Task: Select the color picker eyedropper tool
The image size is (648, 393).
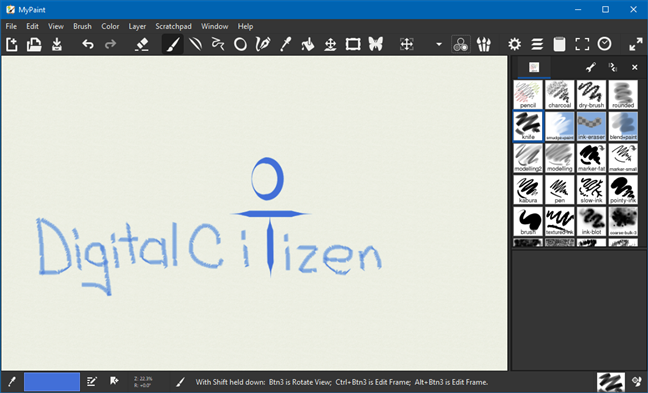Action: pos(285,44)
